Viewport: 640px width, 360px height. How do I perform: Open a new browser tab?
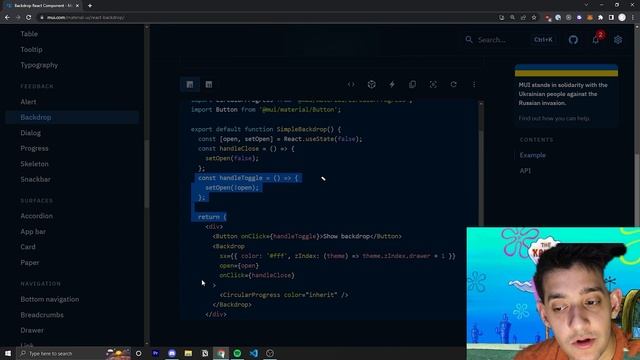[x=90, y=6]
